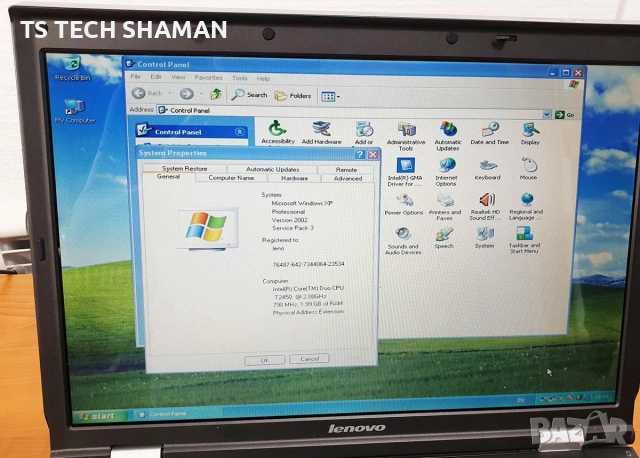Screen dimensions: 640x458
Task: Open the System icon in Control Panel
Action: tap(484, 238)
